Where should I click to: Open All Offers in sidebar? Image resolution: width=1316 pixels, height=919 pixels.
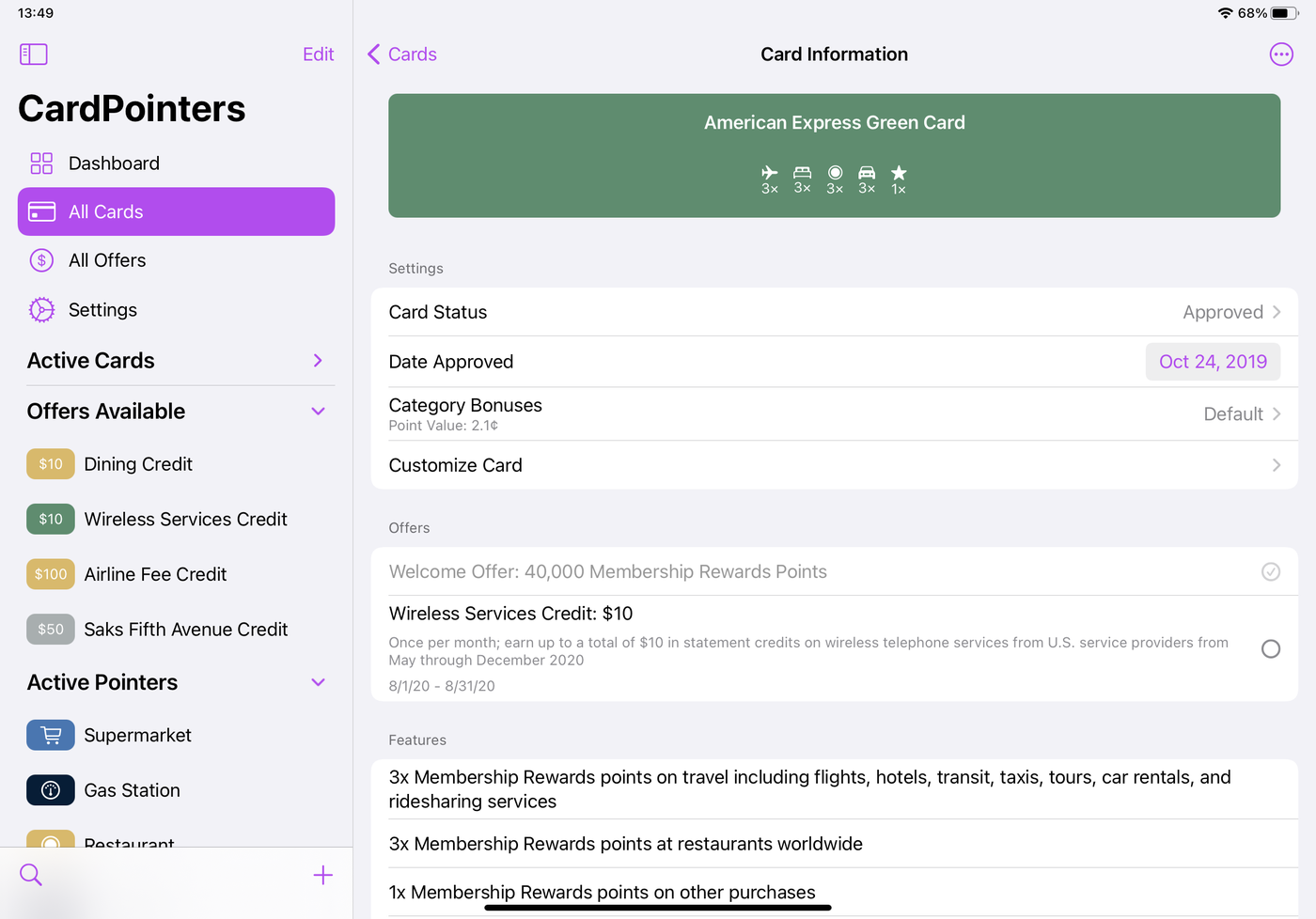point(177,260)
